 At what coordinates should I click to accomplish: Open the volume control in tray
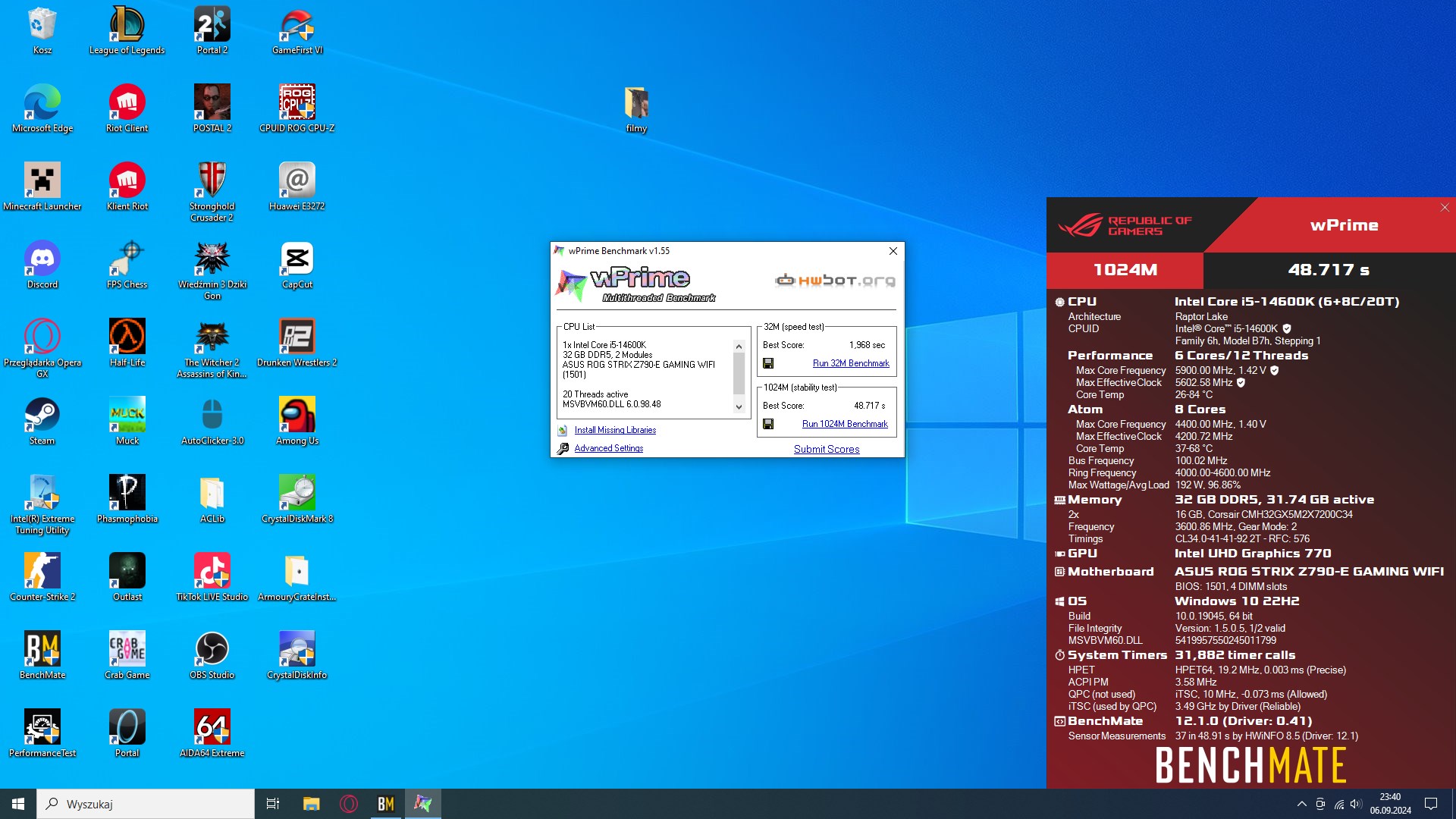pyautogui.click(x=1356, y=804)
